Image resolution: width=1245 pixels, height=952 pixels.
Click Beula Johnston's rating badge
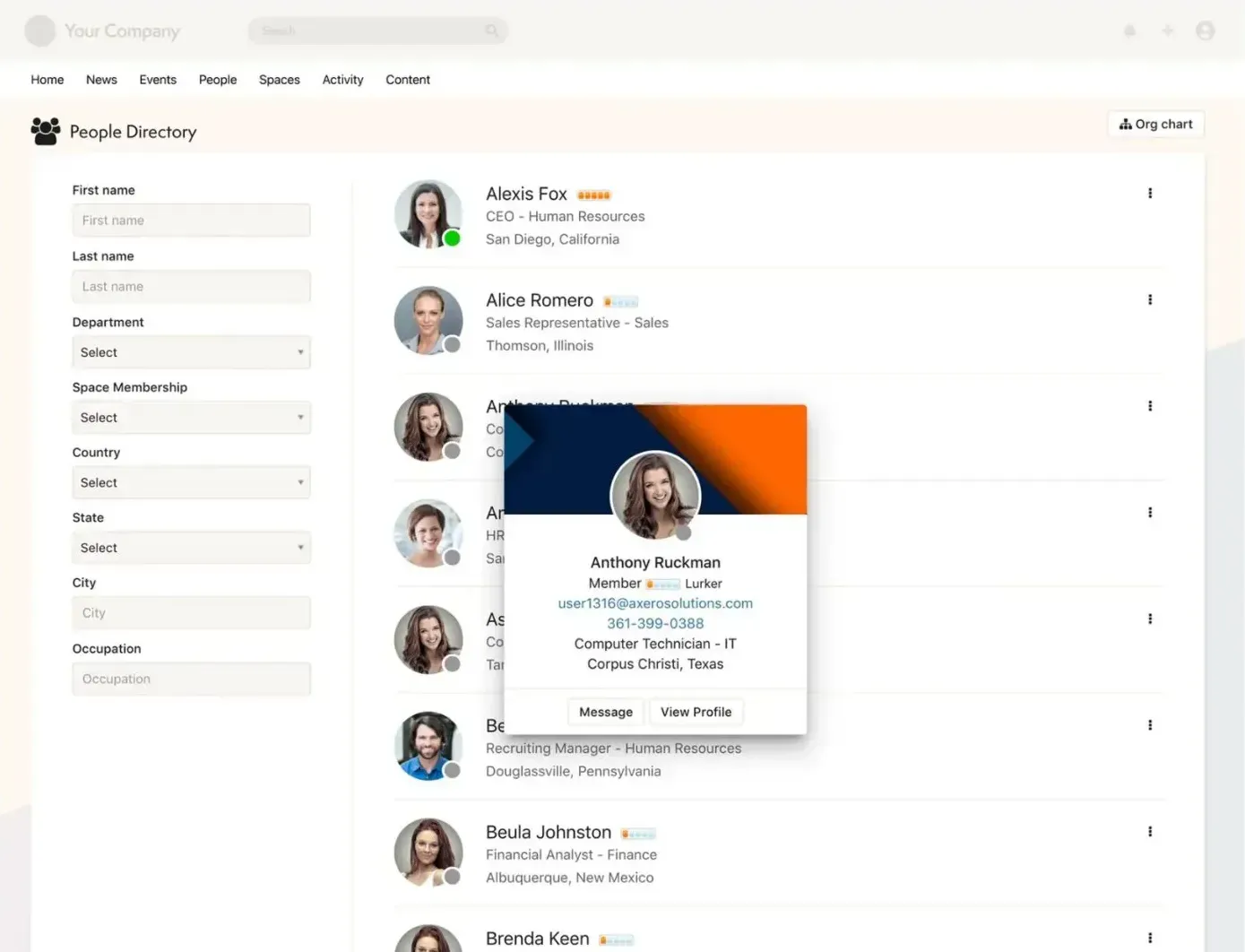638,835
